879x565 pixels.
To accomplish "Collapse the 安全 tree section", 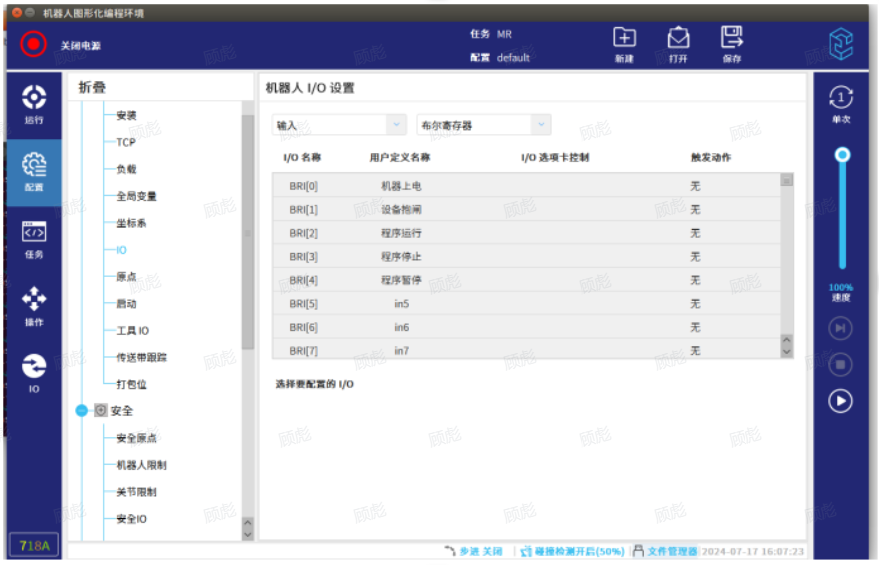I will point(82,410).
